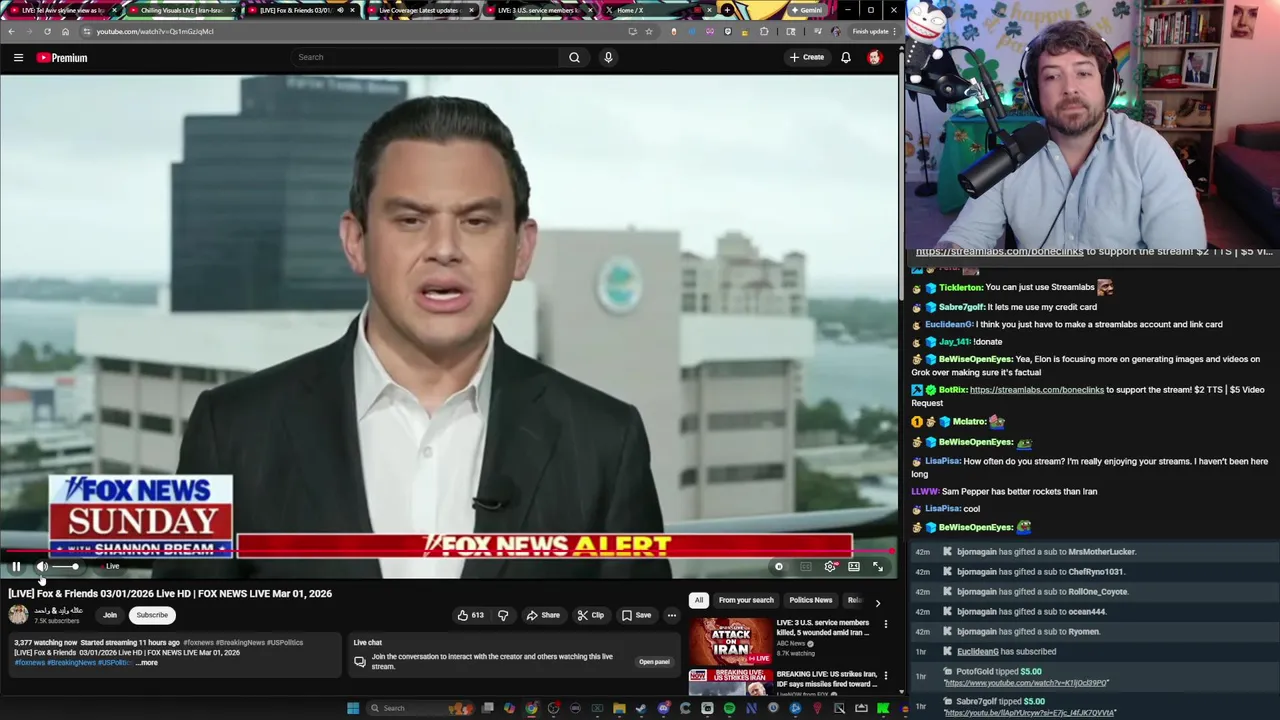Toggle the subtitles icon in player controls
The image size is (1280, 720).
pos(805,567)
